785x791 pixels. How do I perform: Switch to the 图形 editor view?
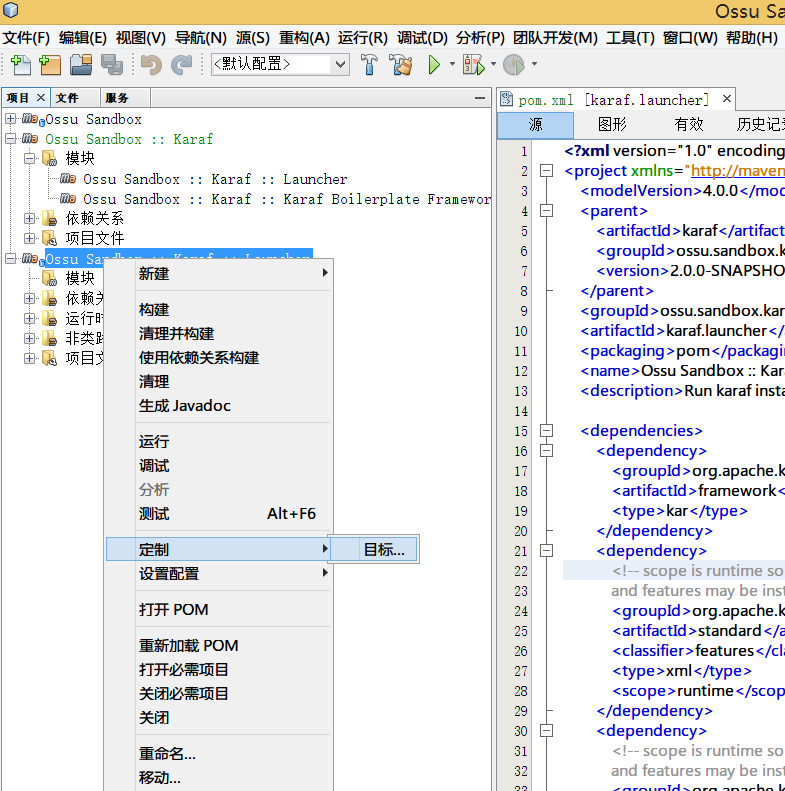(612, 125)
